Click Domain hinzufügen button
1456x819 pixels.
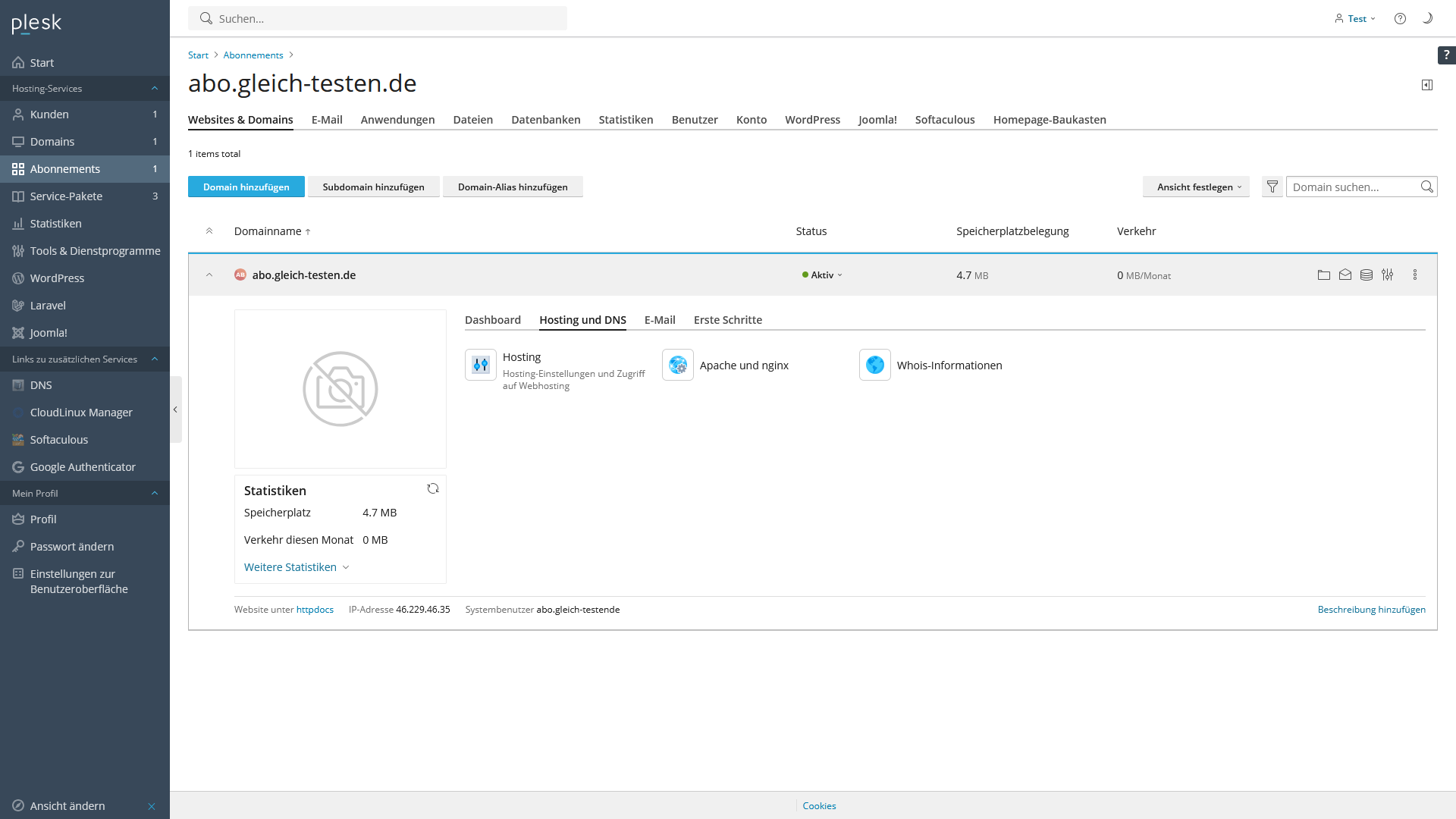coord(246,187)
